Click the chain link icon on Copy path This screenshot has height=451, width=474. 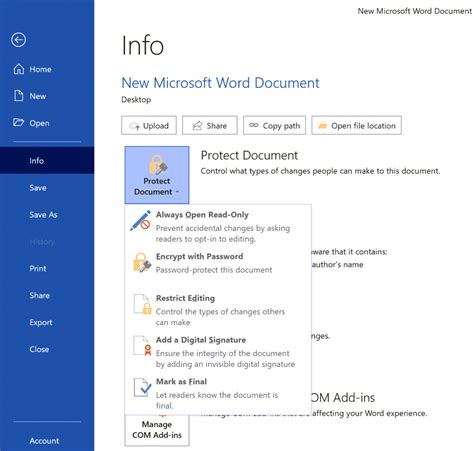(254, 125)
